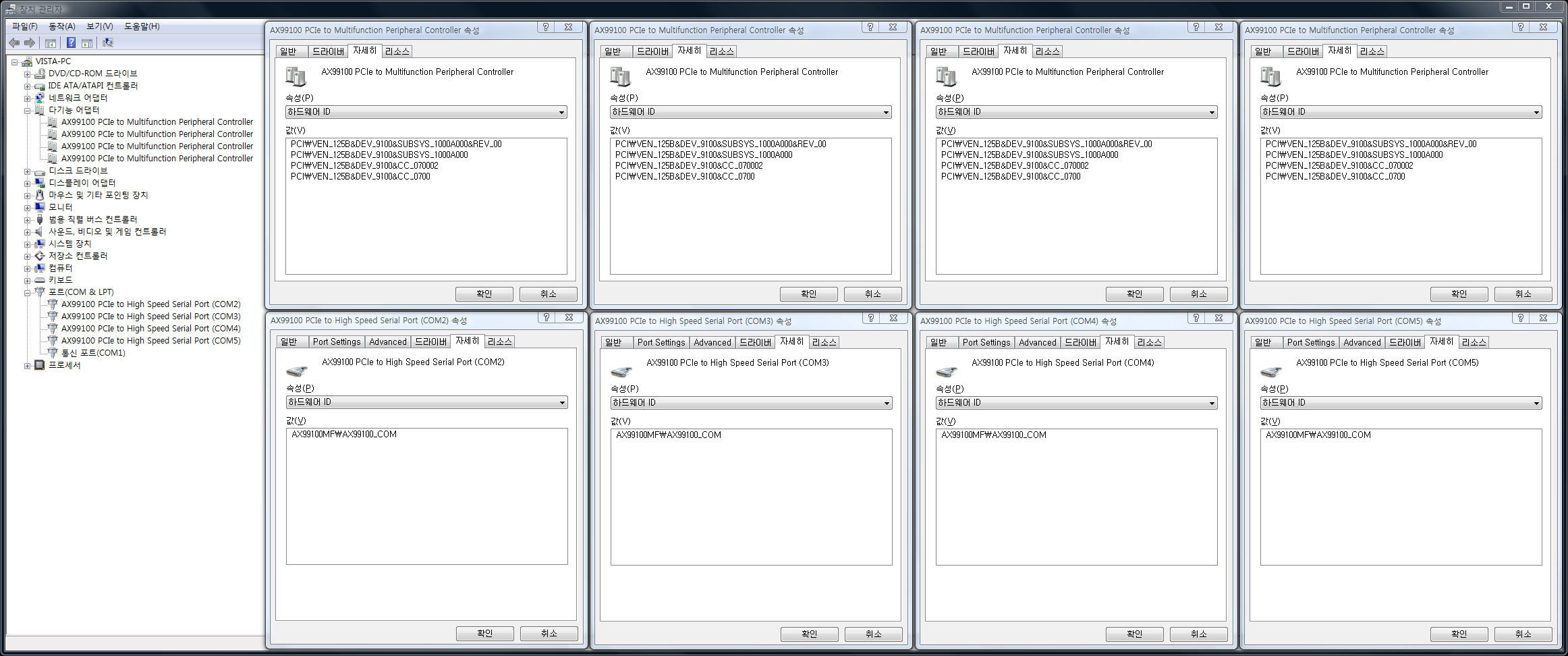Expand the 시스템 장치 node
Screen dimensions: 1568x656
(27, 244)
